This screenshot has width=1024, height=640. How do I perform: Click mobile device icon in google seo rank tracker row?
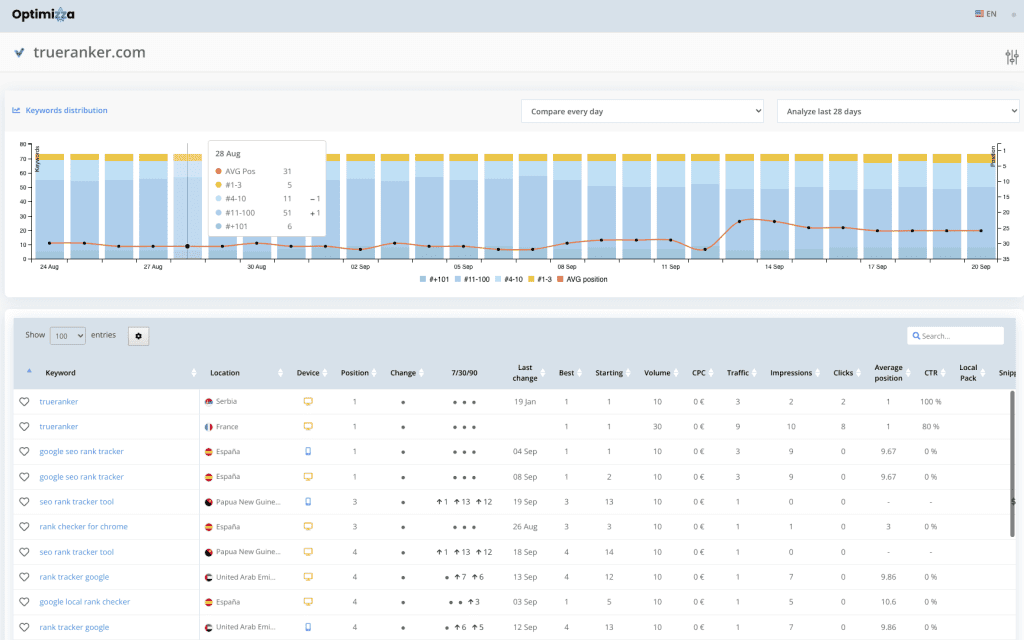(x=308, y=451)
